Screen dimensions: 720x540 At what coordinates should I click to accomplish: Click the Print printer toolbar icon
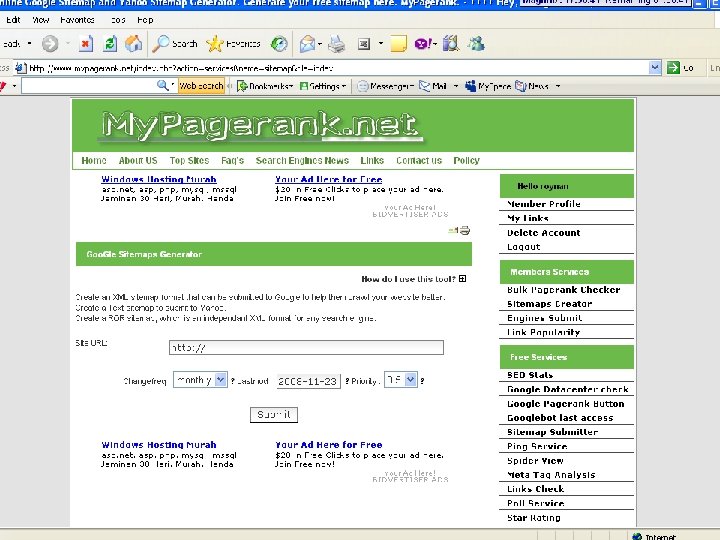point(337,44)
